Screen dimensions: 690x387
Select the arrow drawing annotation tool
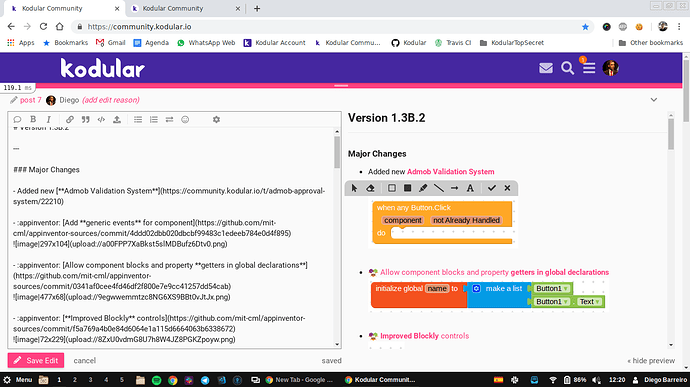(454, 188)
